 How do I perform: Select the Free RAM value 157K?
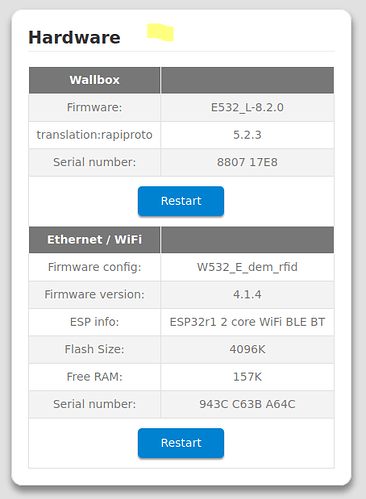(247, 377)
